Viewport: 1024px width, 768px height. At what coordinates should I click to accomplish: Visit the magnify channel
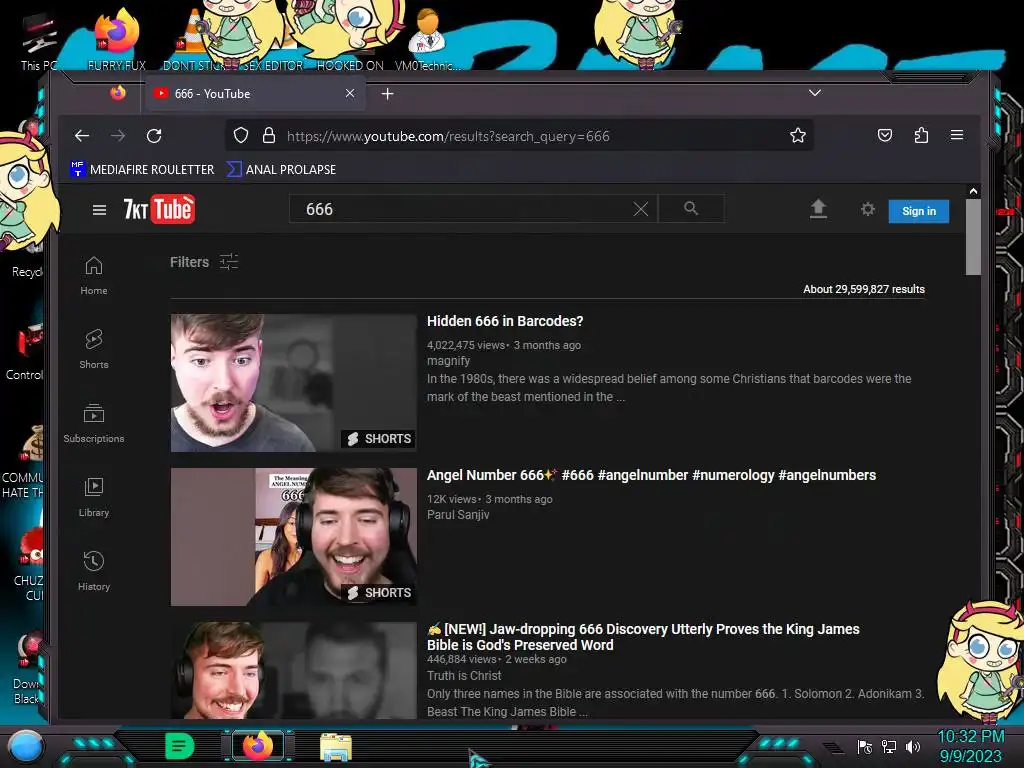(449, 360)
